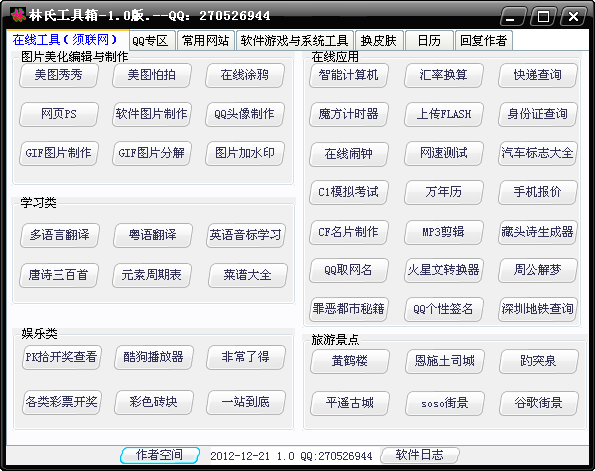Select the 在线工具(须联网) tab

point(68,39)
